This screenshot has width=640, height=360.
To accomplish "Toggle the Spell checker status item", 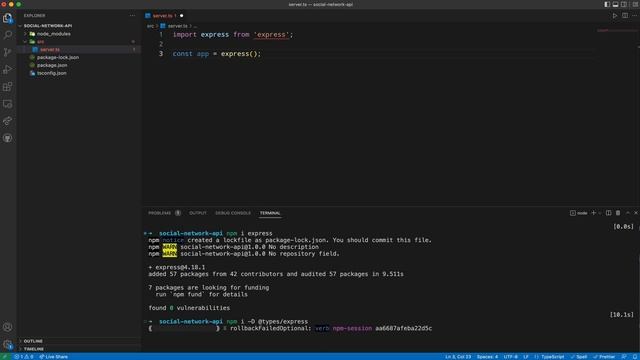I will coord(579,356).
